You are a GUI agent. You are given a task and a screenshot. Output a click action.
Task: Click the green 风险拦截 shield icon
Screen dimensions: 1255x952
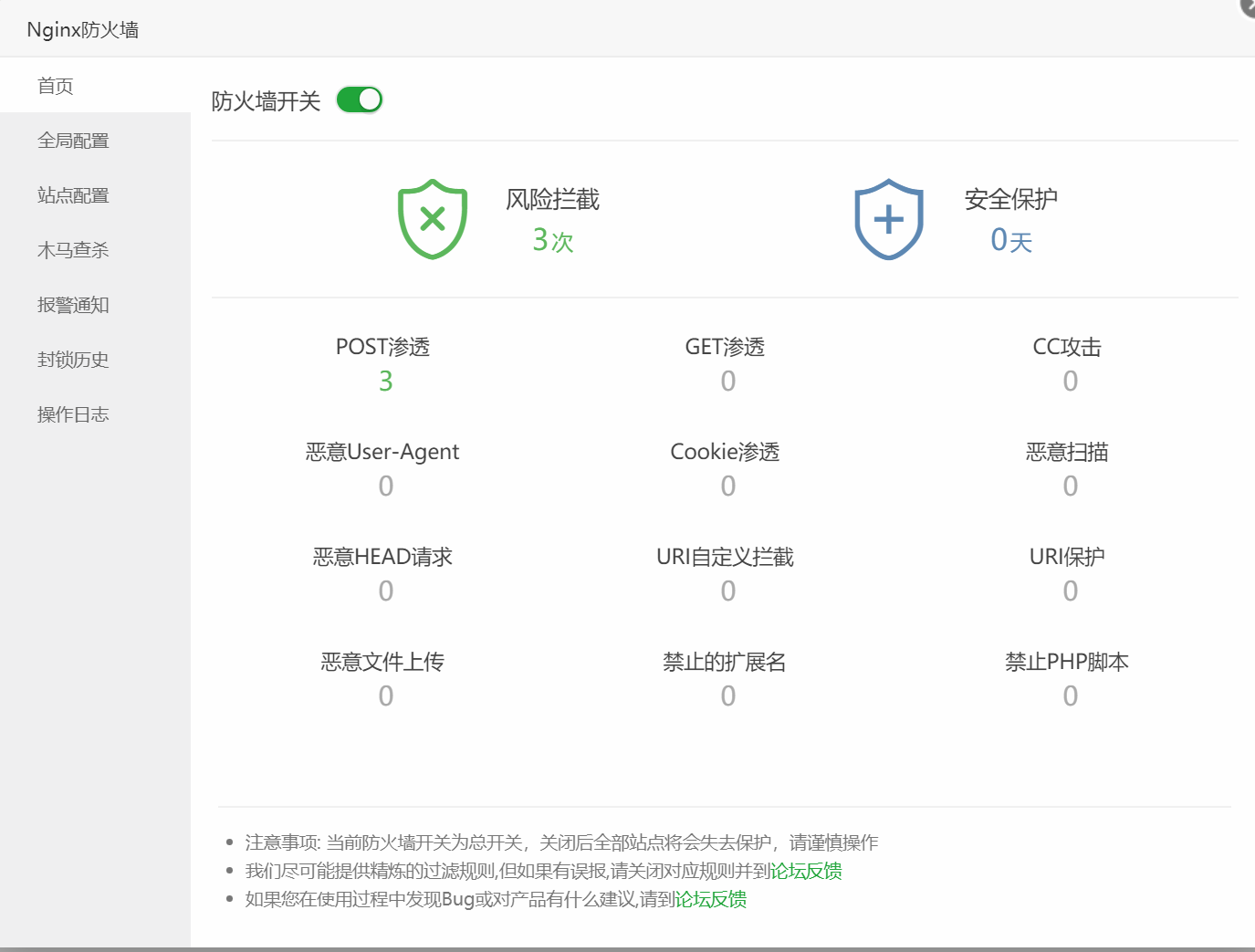click(433, 219)
